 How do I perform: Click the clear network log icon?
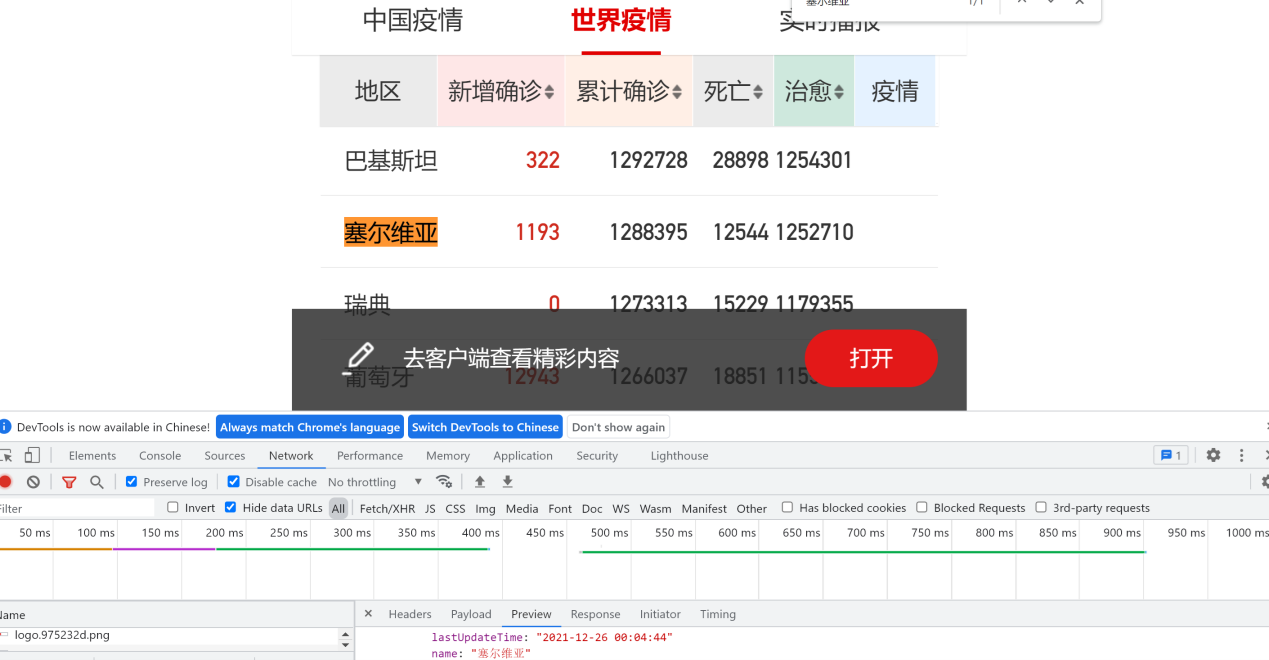[33, 482]
